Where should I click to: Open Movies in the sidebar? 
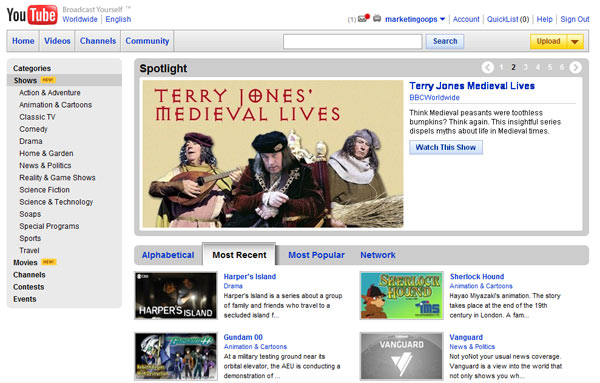point(25,263)
